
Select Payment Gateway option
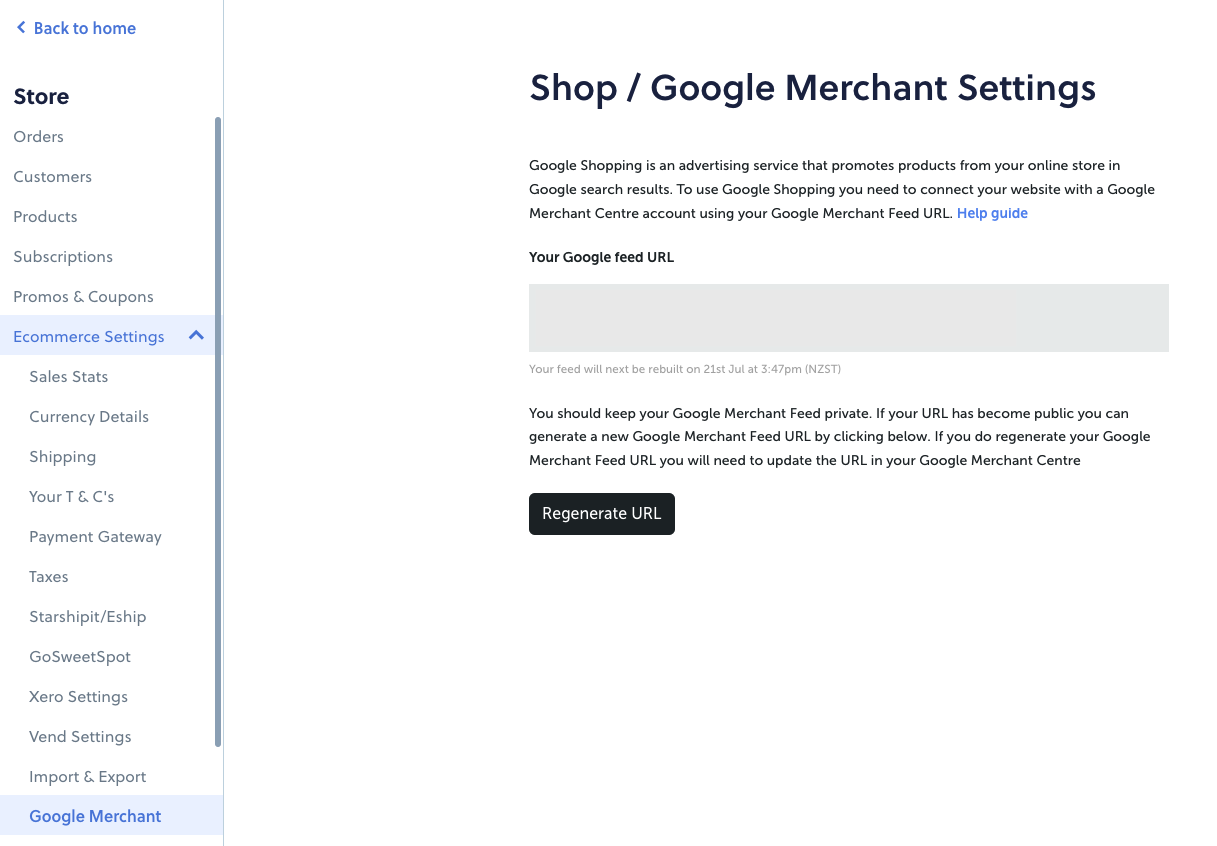click(x=95, y=537)
